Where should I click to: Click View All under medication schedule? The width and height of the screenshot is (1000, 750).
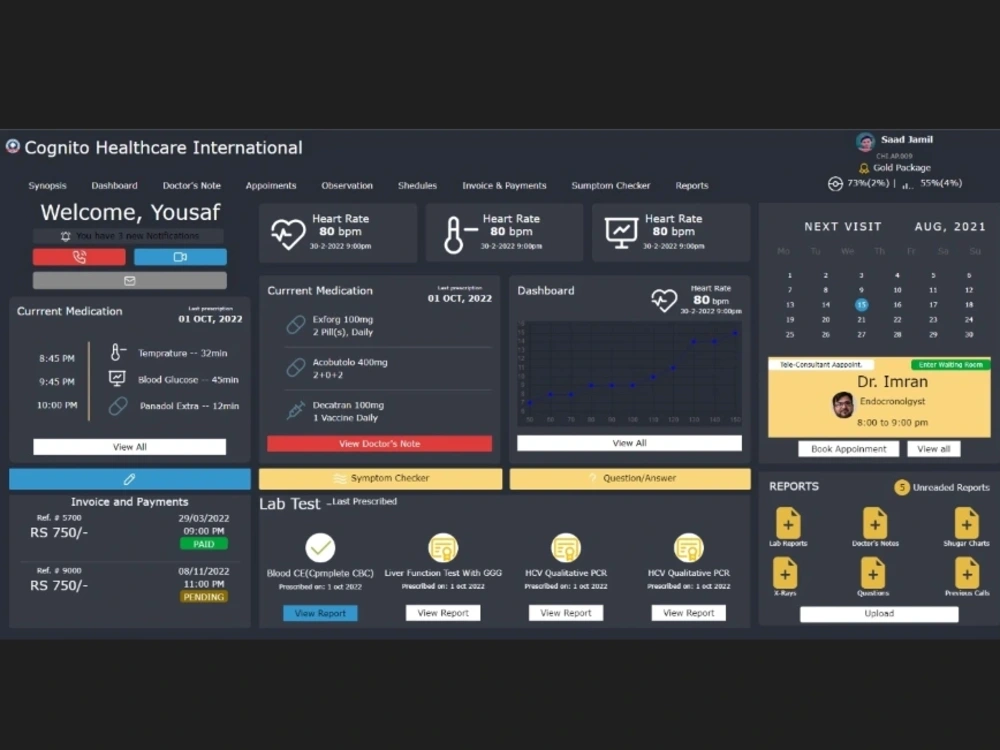pyautogui.click(x=129, y=447)
